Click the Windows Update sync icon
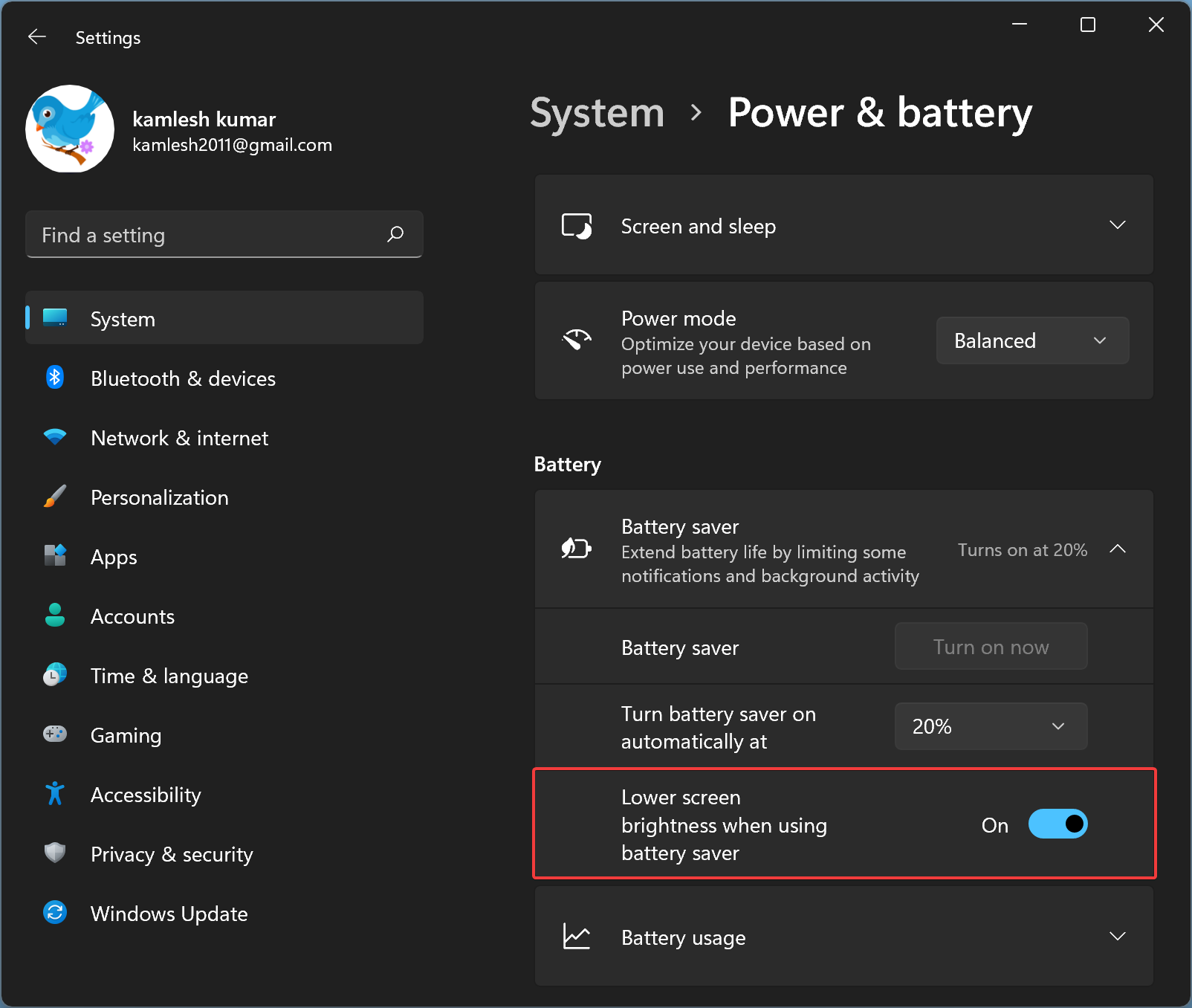Viewport: 1192px width, 1008px height. click(55, 912)
